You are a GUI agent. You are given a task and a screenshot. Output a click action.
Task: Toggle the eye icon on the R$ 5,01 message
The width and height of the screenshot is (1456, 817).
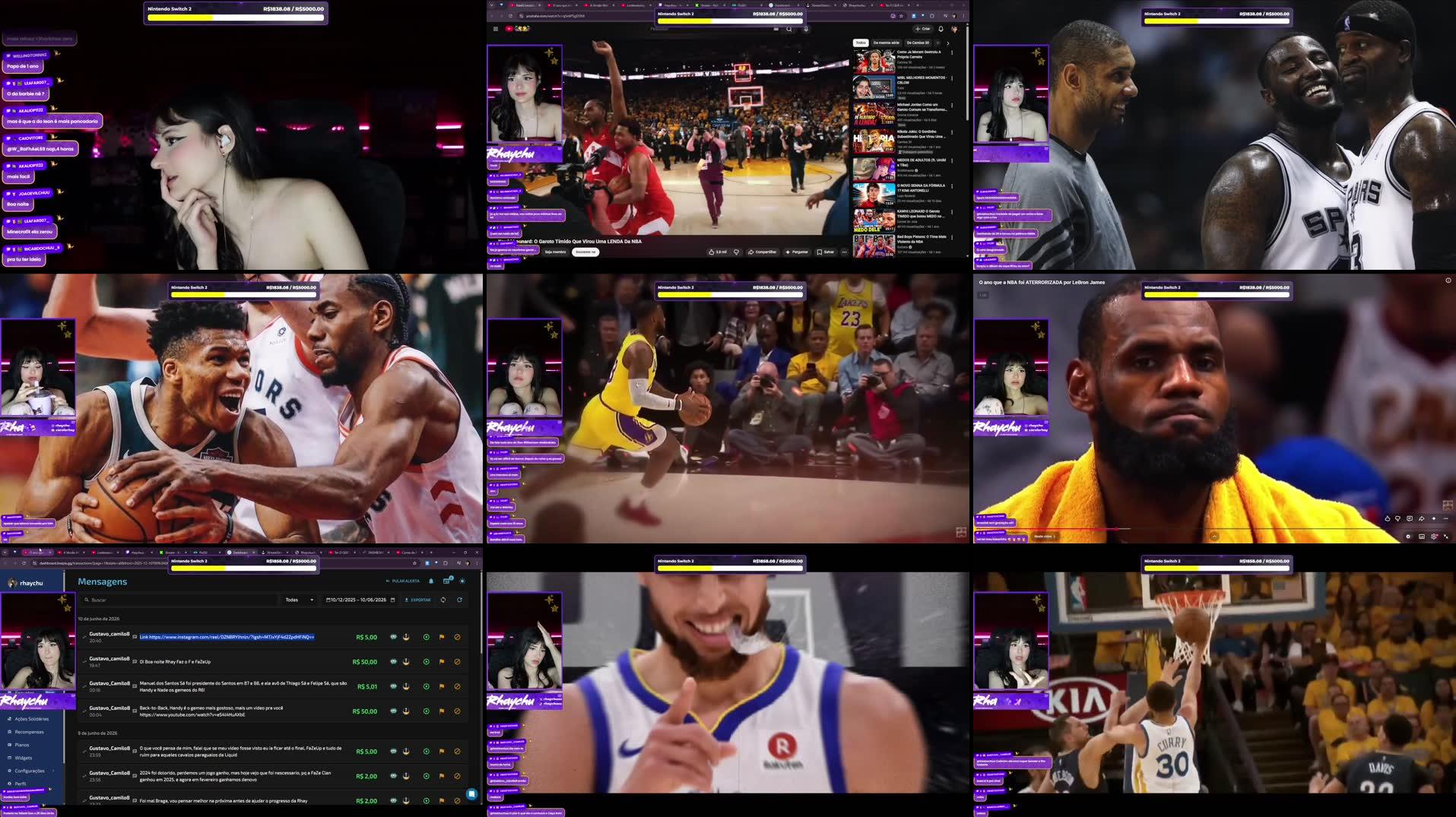tap(393, 686)
